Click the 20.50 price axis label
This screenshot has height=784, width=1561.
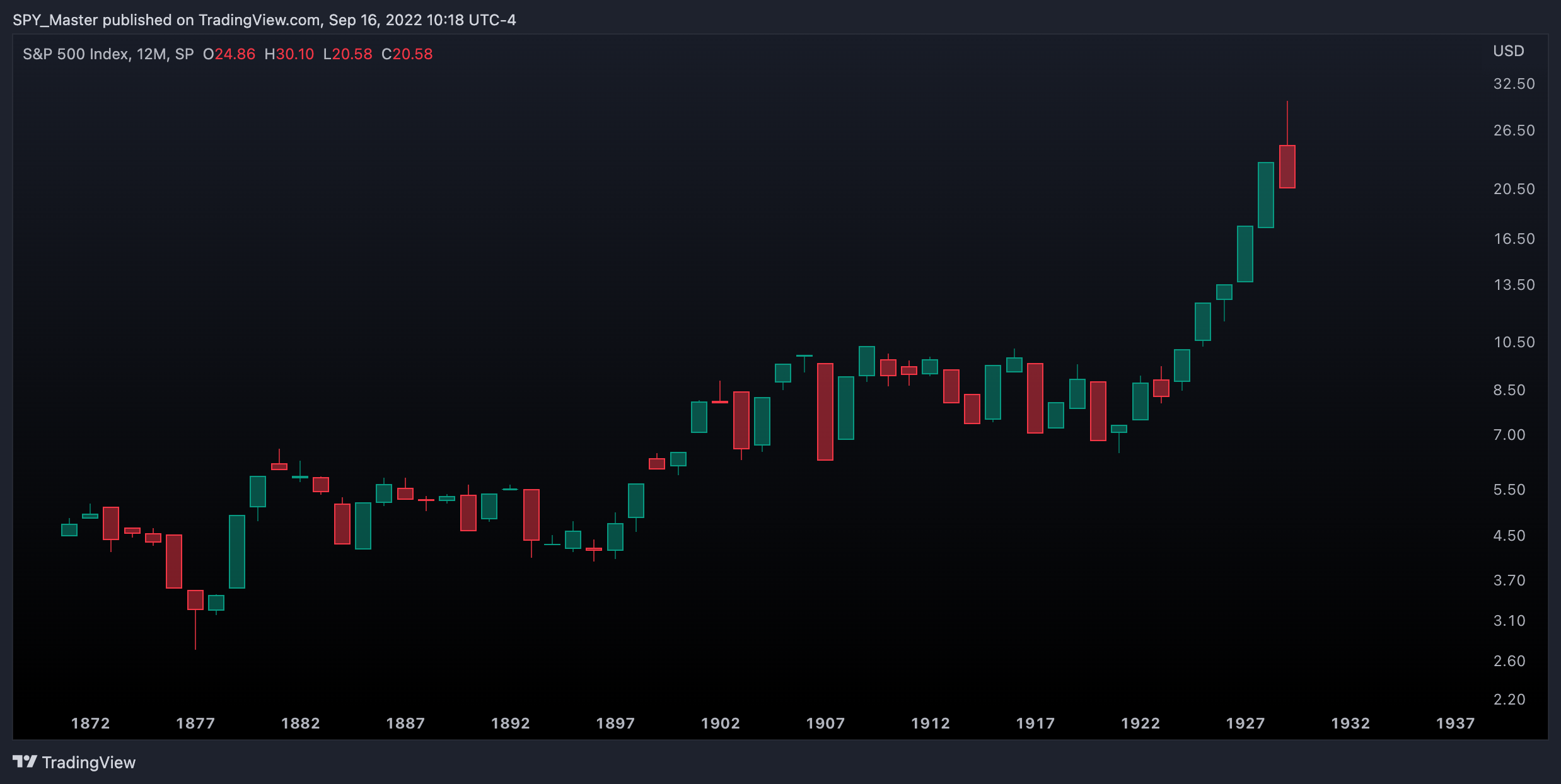click(1514, 189)
